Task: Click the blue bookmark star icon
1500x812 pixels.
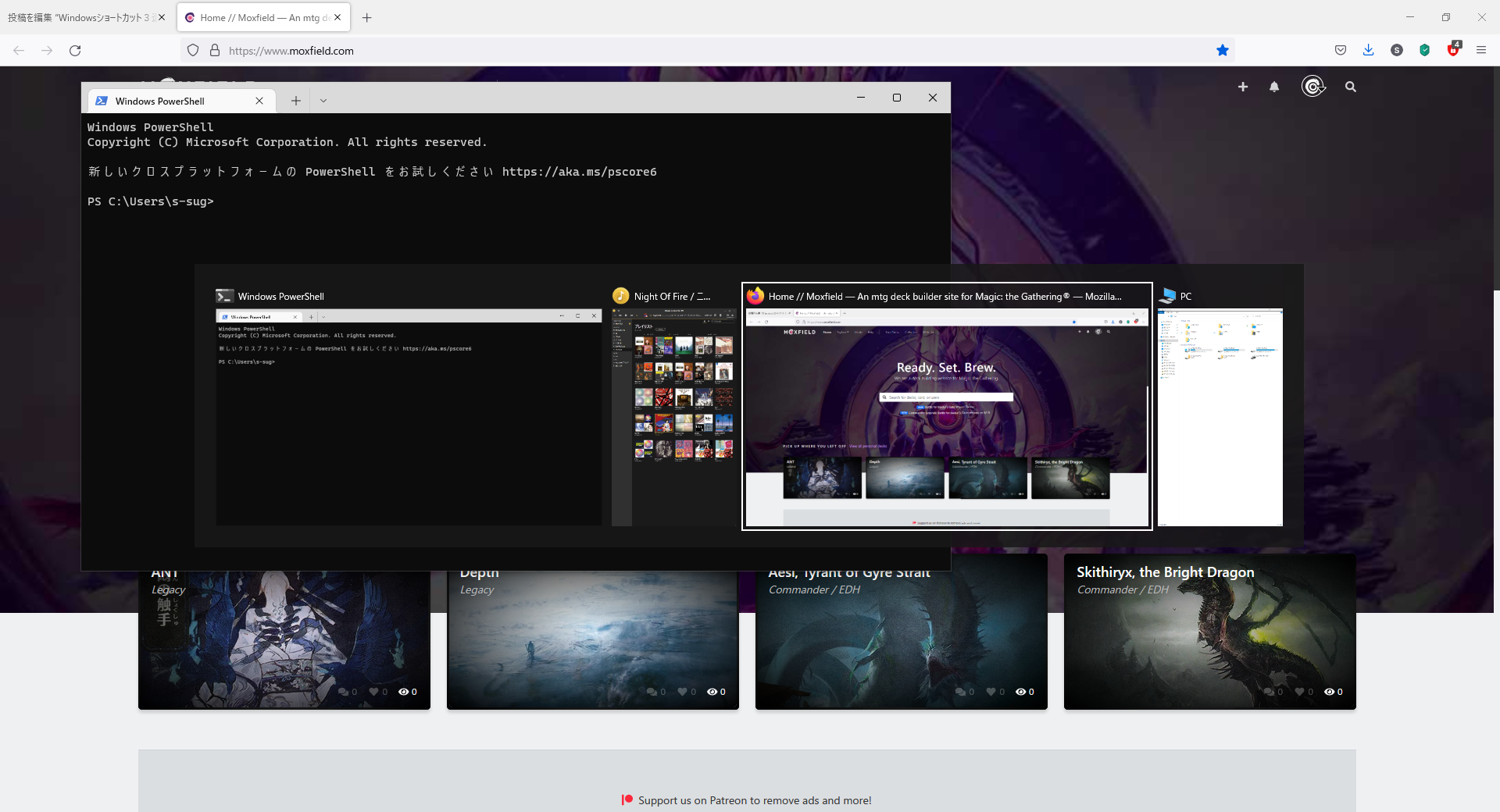Action: (x=1223, y=51)
